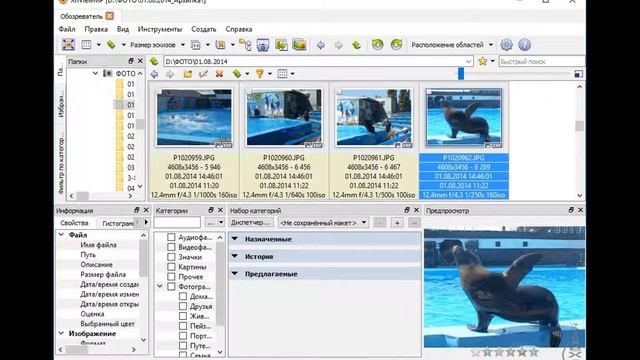Open the Правка menu
This screenshot has height=360, width=640.
(96, 29)
